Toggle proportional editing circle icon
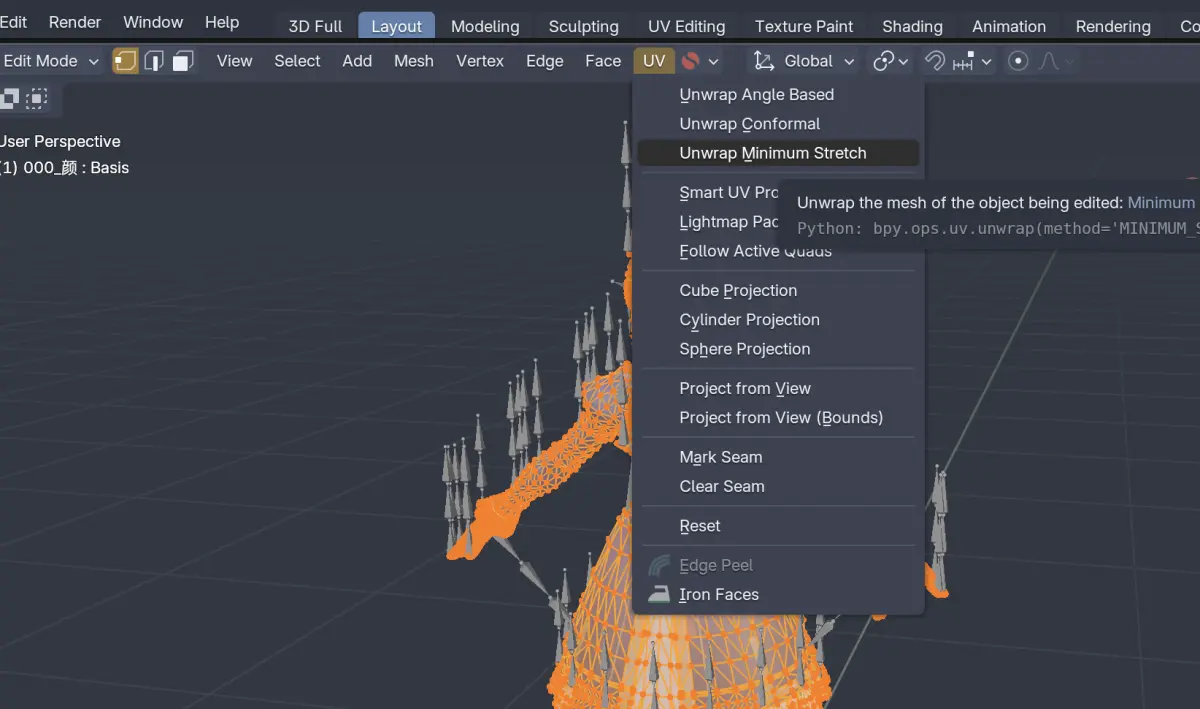Screen dimensions: 1200x709 coord(1018,61)
